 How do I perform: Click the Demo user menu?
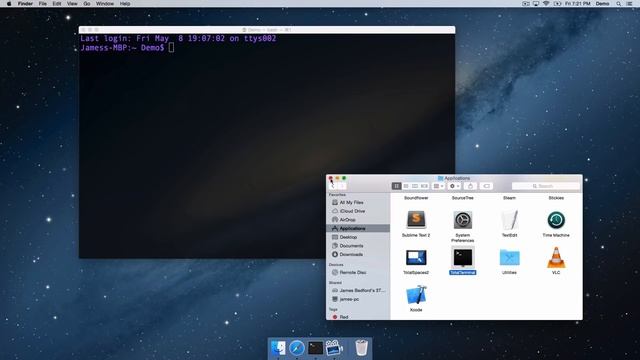click(x=602, y=4)
